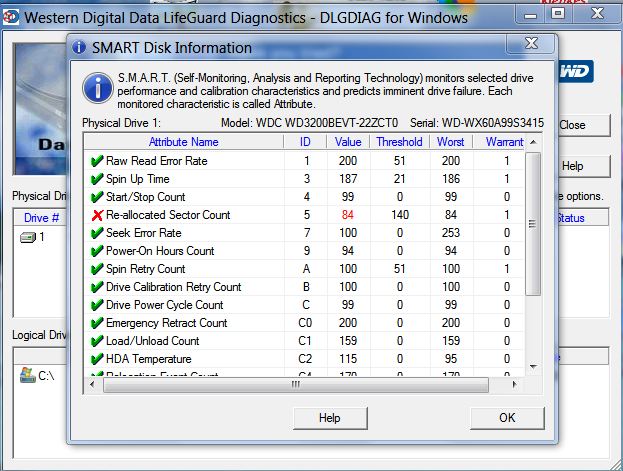The width and height of the screenshot is (623, 471).
Task: Sort by the Value column header
Action: click(348, 142)
